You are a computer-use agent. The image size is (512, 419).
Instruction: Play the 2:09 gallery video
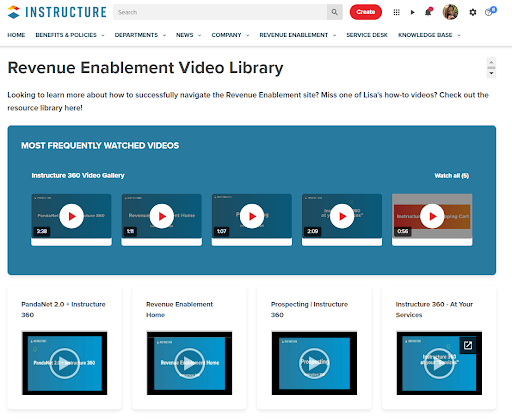click(x=342, y=216)
